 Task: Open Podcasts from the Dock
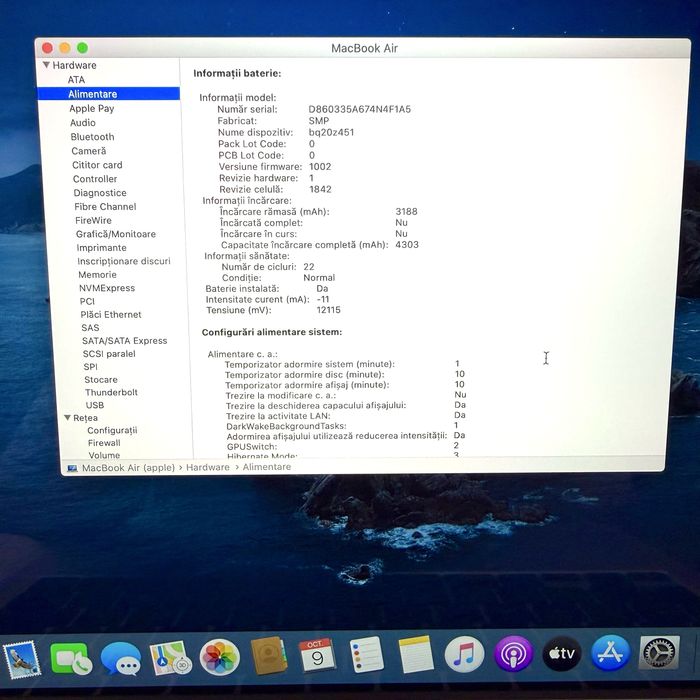[514, 654]
